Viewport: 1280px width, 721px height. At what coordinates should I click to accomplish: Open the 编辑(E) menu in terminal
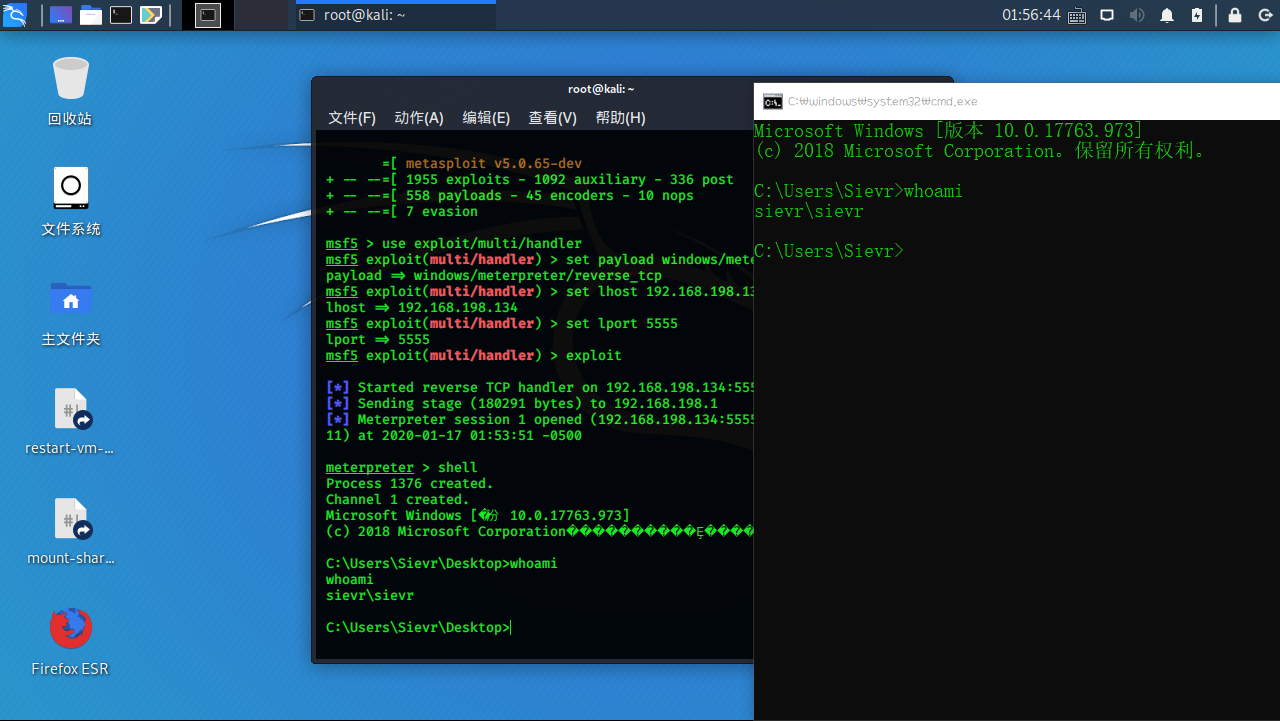(x=486, y=118)
